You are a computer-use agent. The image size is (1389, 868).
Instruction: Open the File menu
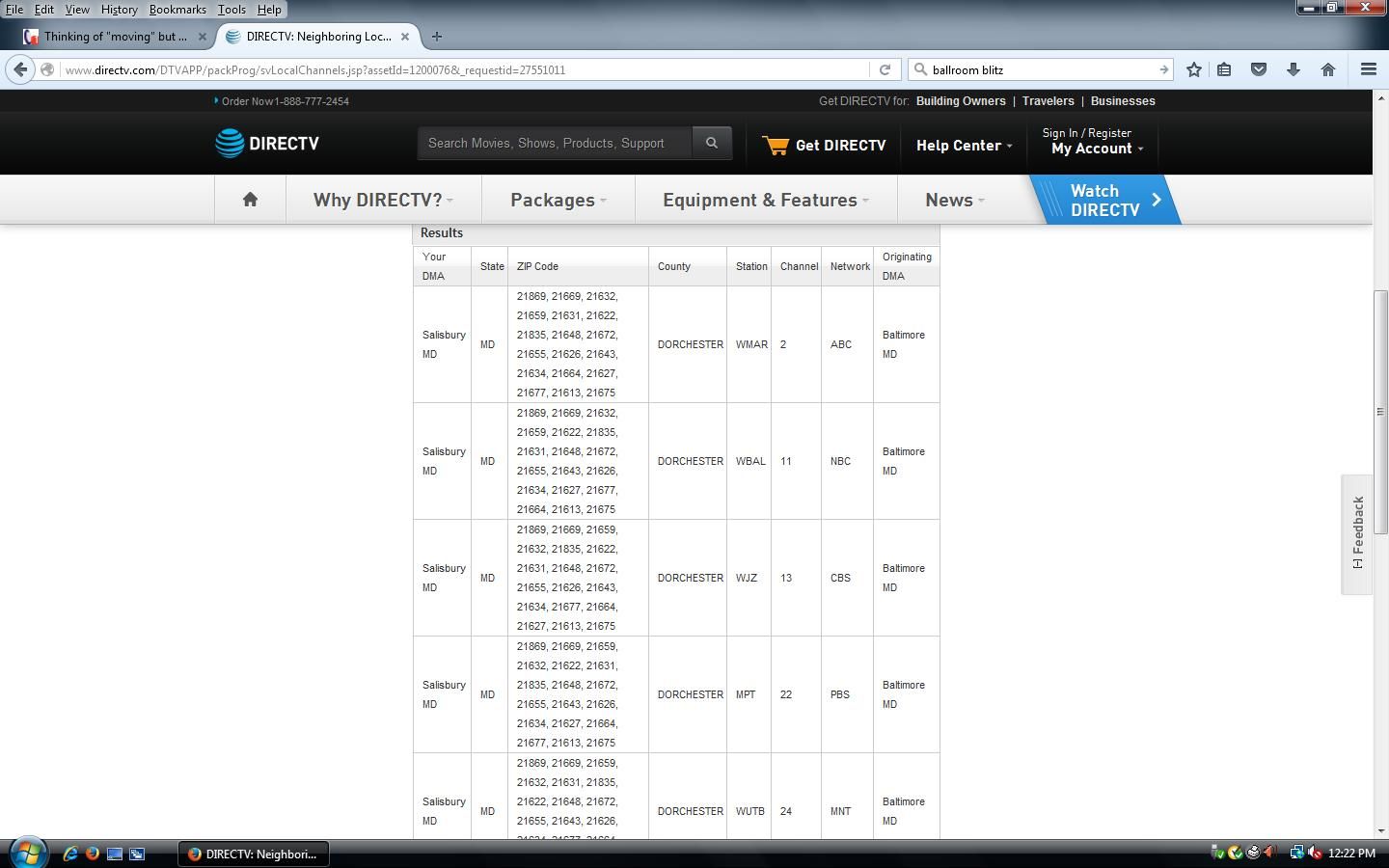14,9
